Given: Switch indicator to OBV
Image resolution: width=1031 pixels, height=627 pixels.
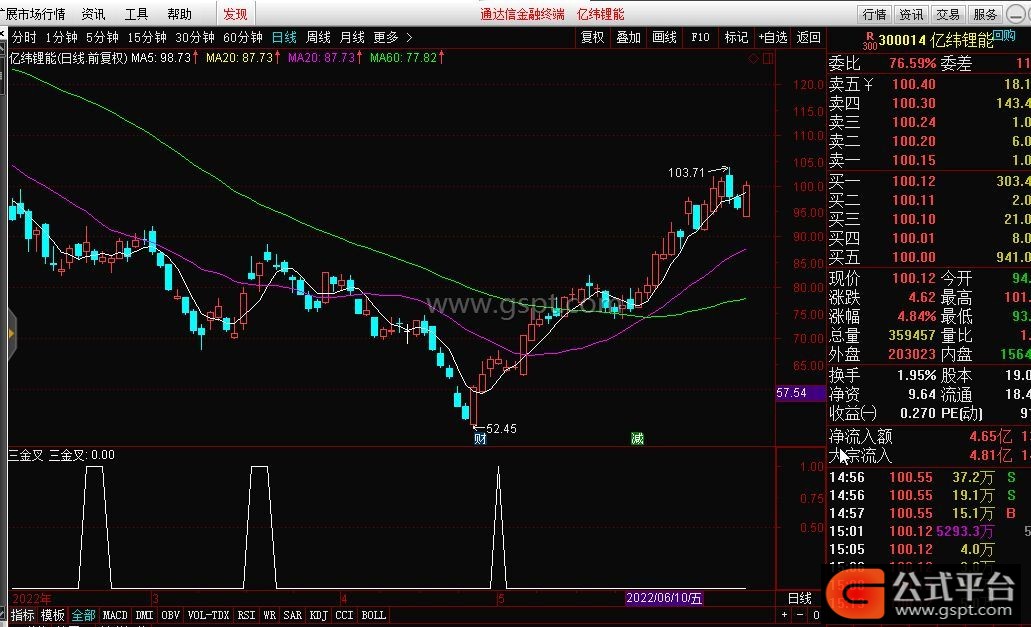Looking at the screenshot, I should (x=170, y=615).
